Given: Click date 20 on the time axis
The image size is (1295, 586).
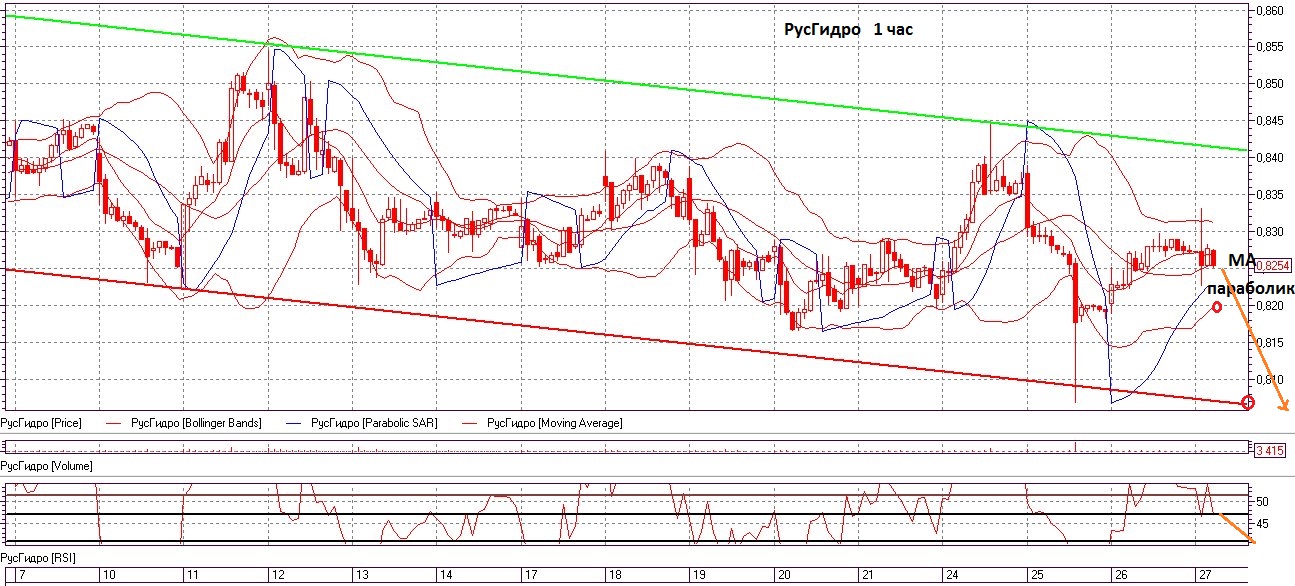Looking at the screenshot, I should point(785,576).
